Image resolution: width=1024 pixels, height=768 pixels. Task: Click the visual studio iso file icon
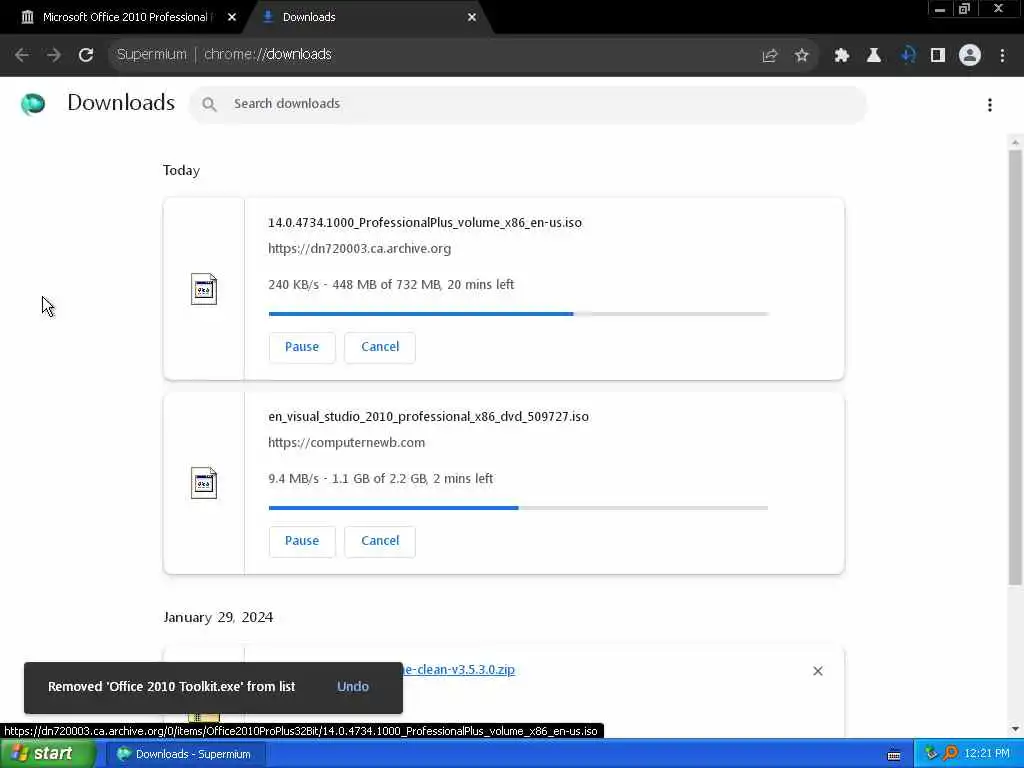tap(204, 483)
